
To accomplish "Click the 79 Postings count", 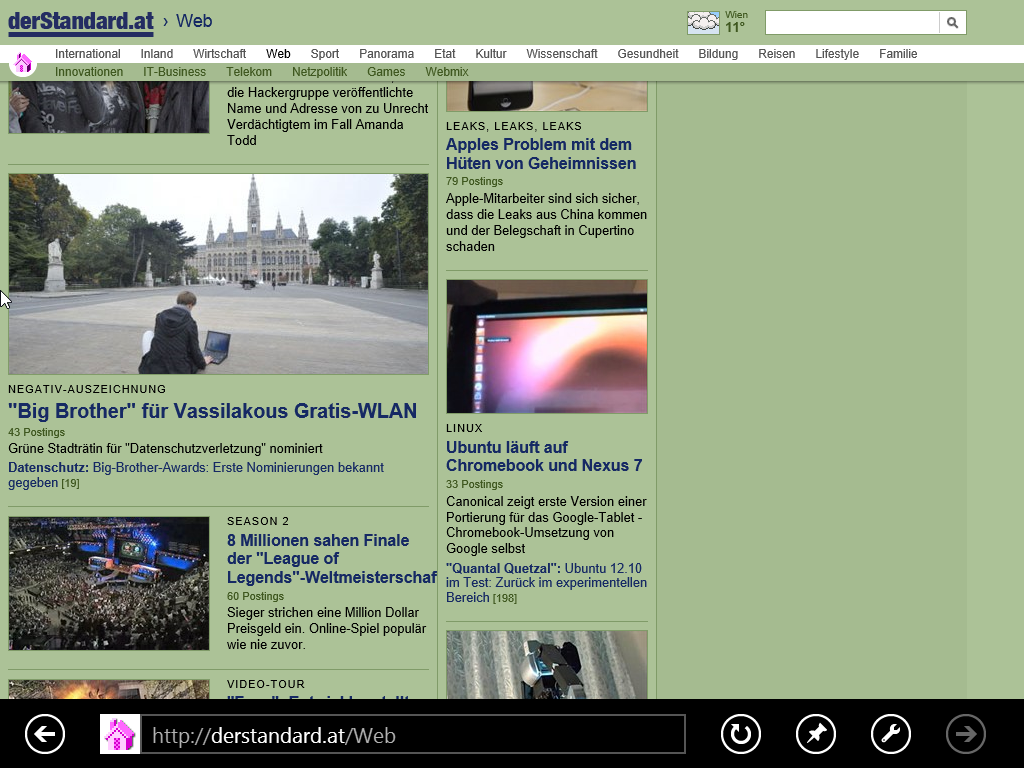I will (474, 182).
